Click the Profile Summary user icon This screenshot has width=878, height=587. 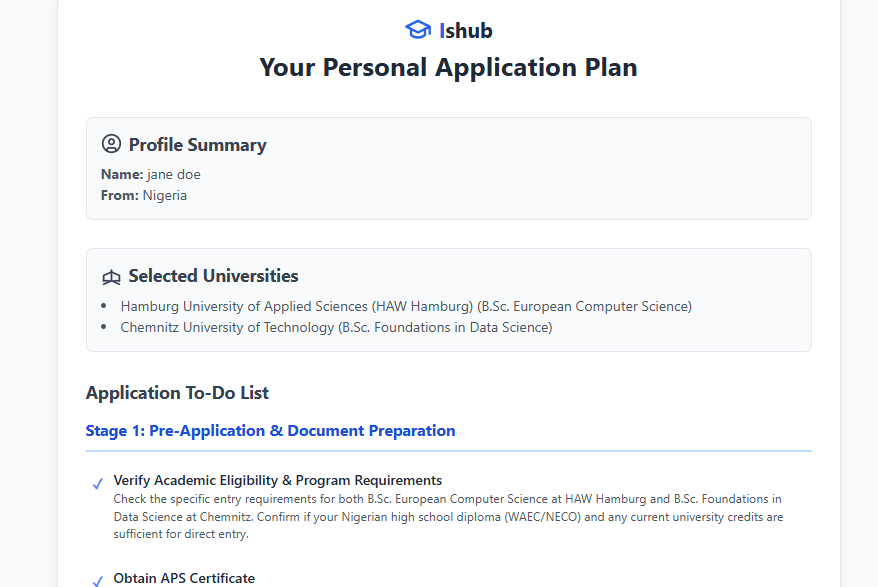111,145
